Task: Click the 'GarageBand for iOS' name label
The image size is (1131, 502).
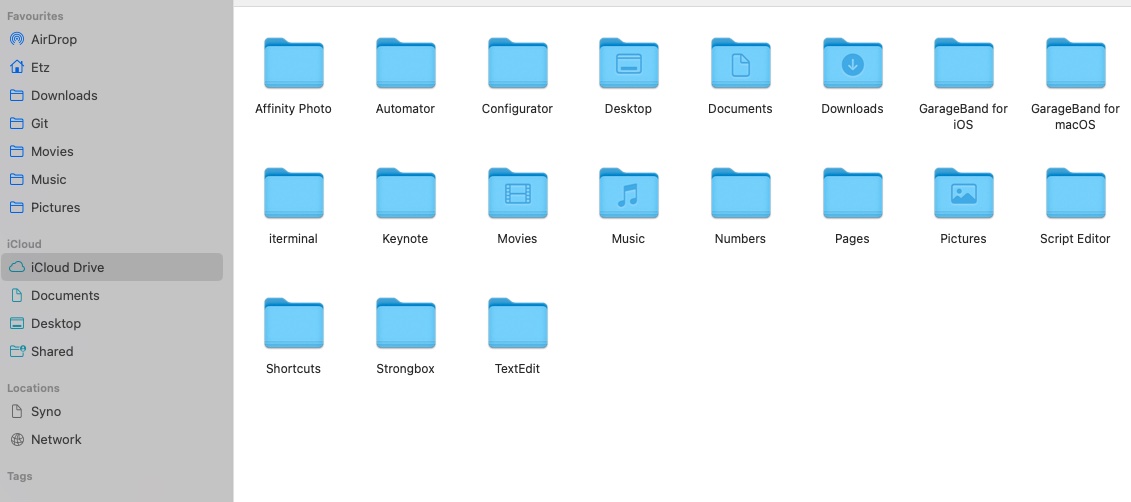Action: pyautogui.click(x=963, y=117)
